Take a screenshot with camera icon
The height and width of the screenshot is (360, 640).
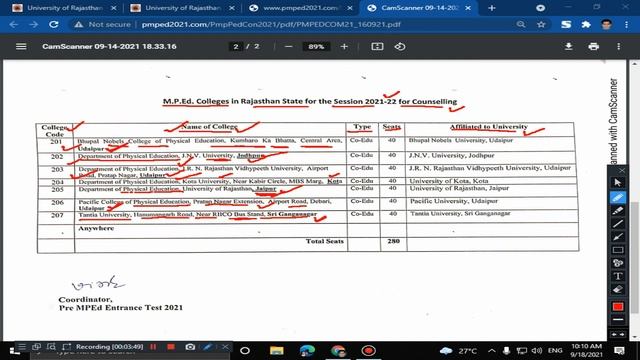190,347
